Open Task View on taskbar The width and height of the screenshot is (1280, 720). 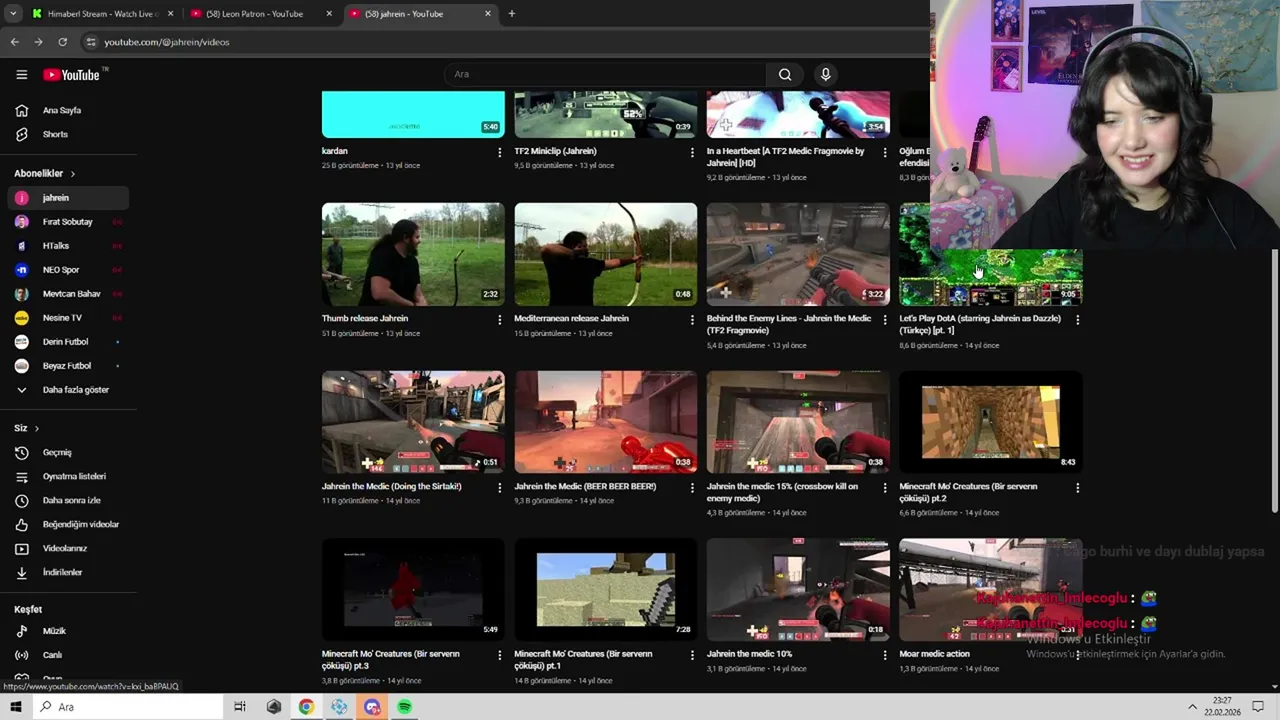point(240,707)
